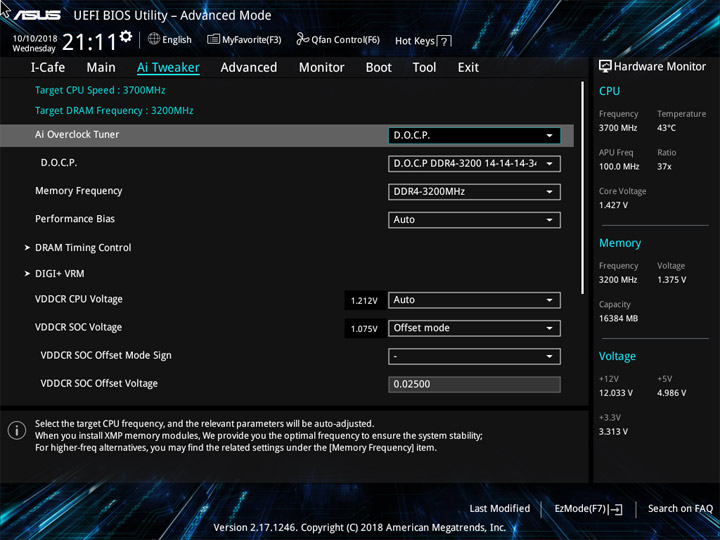The image size is (720, 540).
Task: Open D.O.C.P. profile dropdown
Action: coord(474,163)
